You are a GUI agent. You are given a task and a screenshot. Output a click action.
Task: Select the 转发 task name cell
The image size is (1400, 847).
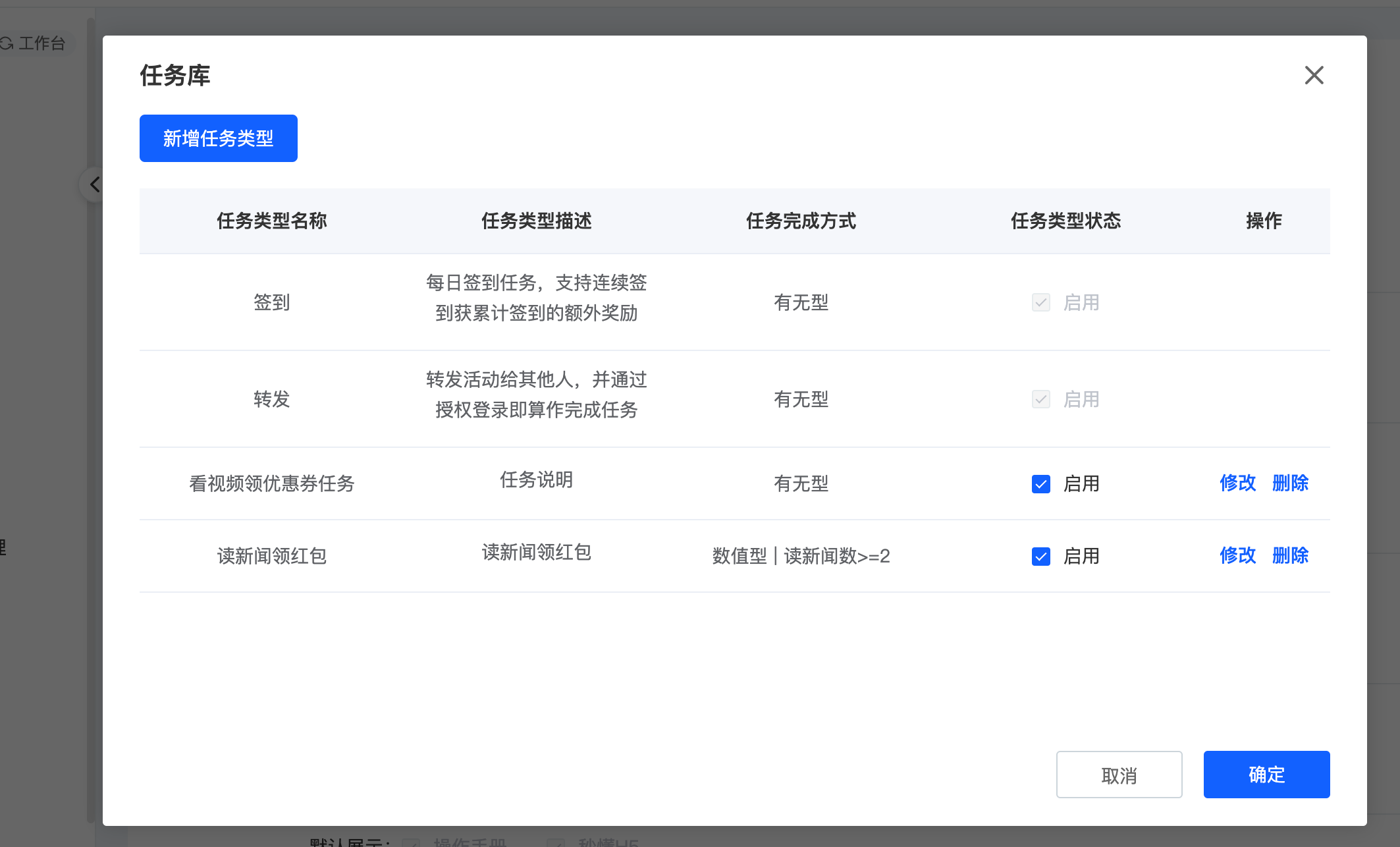272,399
